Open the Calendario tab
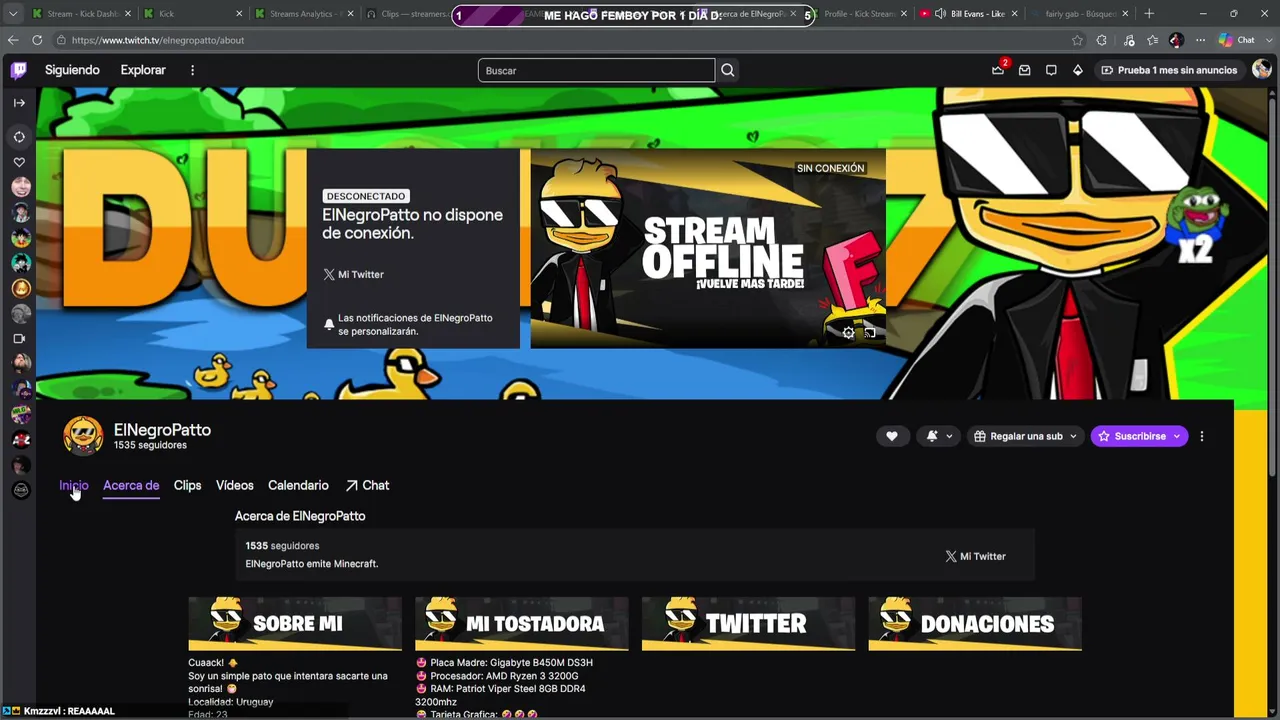The width and height of the screenshot is (1280, 720). (x=298, y=485)
